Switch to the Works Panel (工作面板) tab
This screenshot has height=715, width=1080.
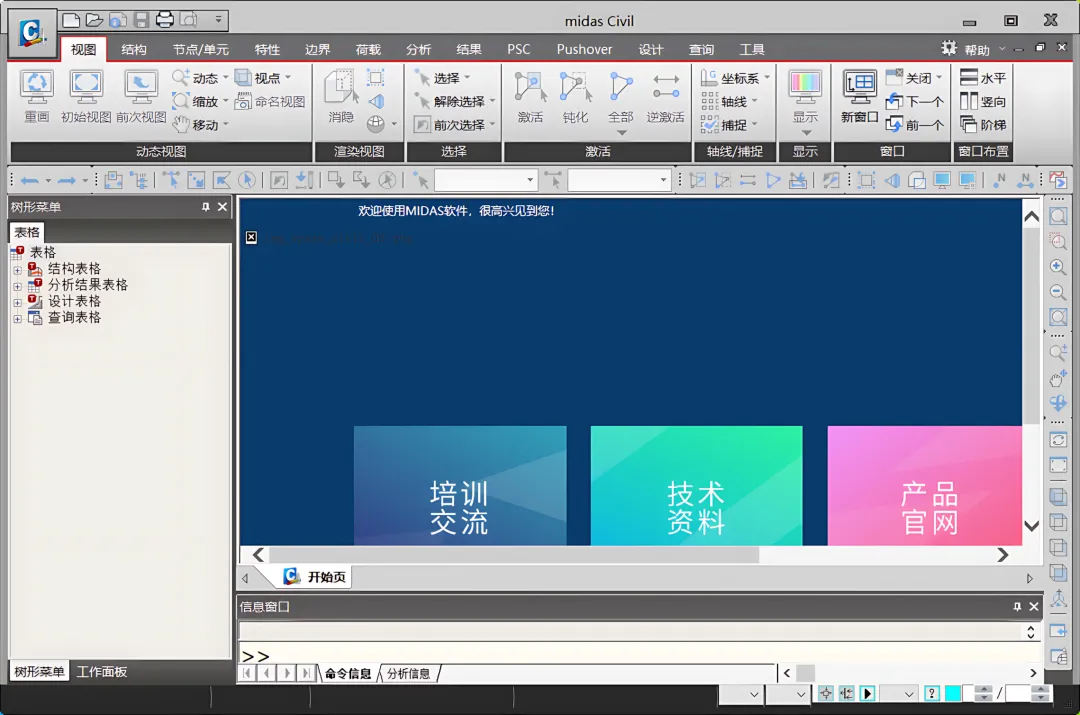click(102, 672)
